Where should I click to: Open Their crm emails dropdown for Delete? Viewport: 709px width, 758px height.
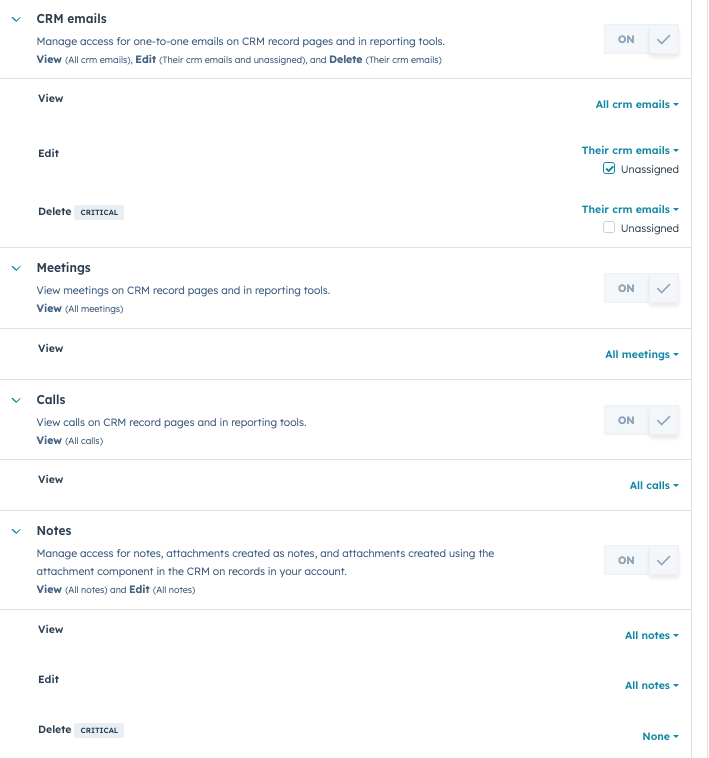pyautogui.click(x=630, y=209)
